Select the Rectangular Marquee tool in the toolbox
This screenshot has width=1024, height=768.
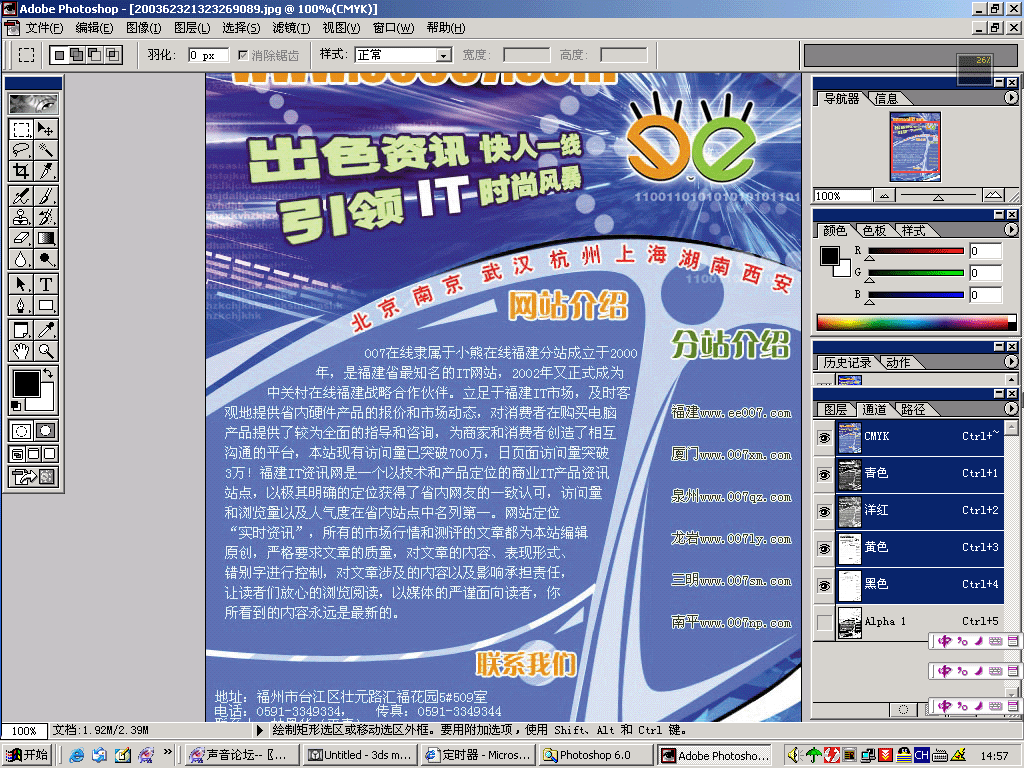pos(22,129)
